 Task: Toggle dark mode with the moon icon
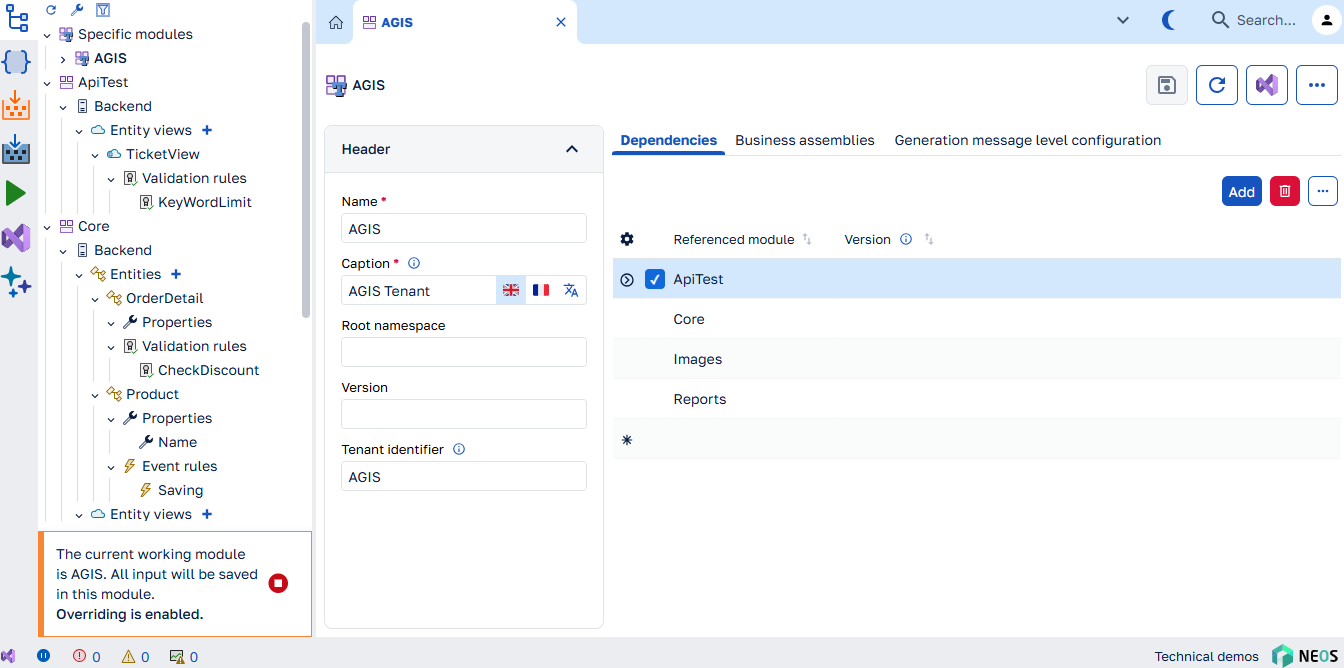pyautogui.click(x=1167, y=20)
